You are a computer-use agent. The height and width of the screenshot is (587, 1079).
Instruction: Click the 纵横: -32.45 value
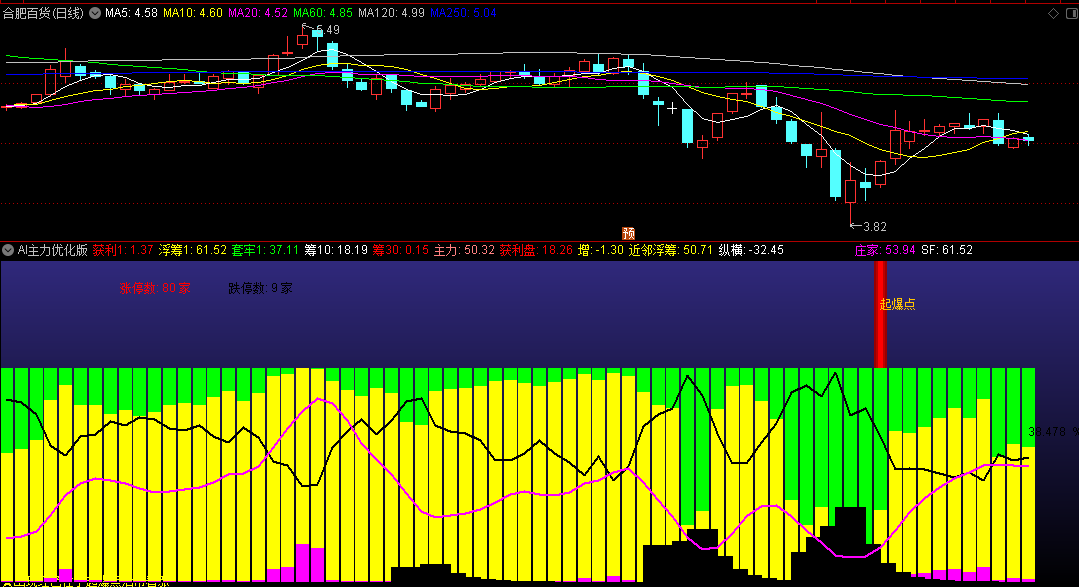(751, 250)
